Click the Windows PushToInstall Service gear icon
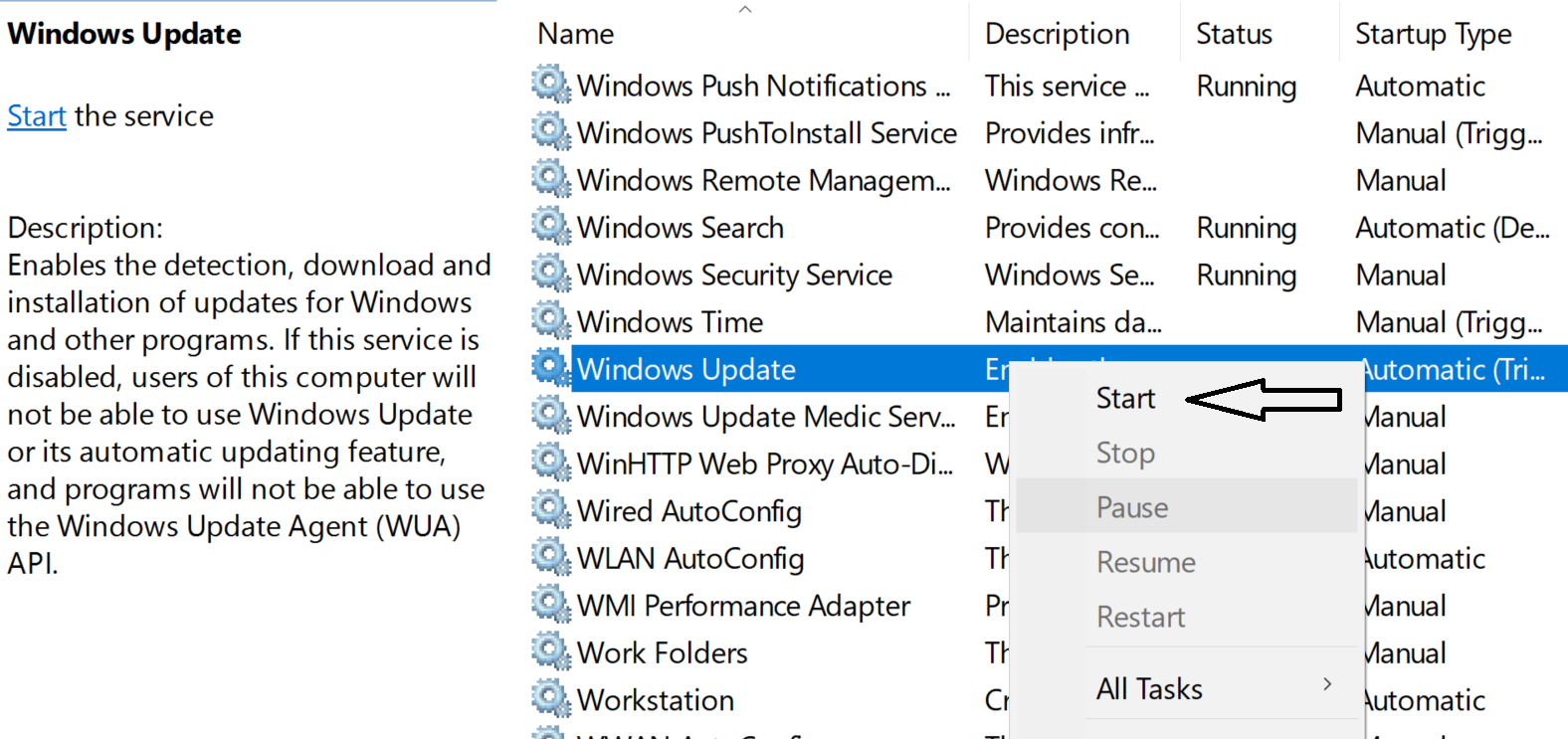 click(551, 131)
